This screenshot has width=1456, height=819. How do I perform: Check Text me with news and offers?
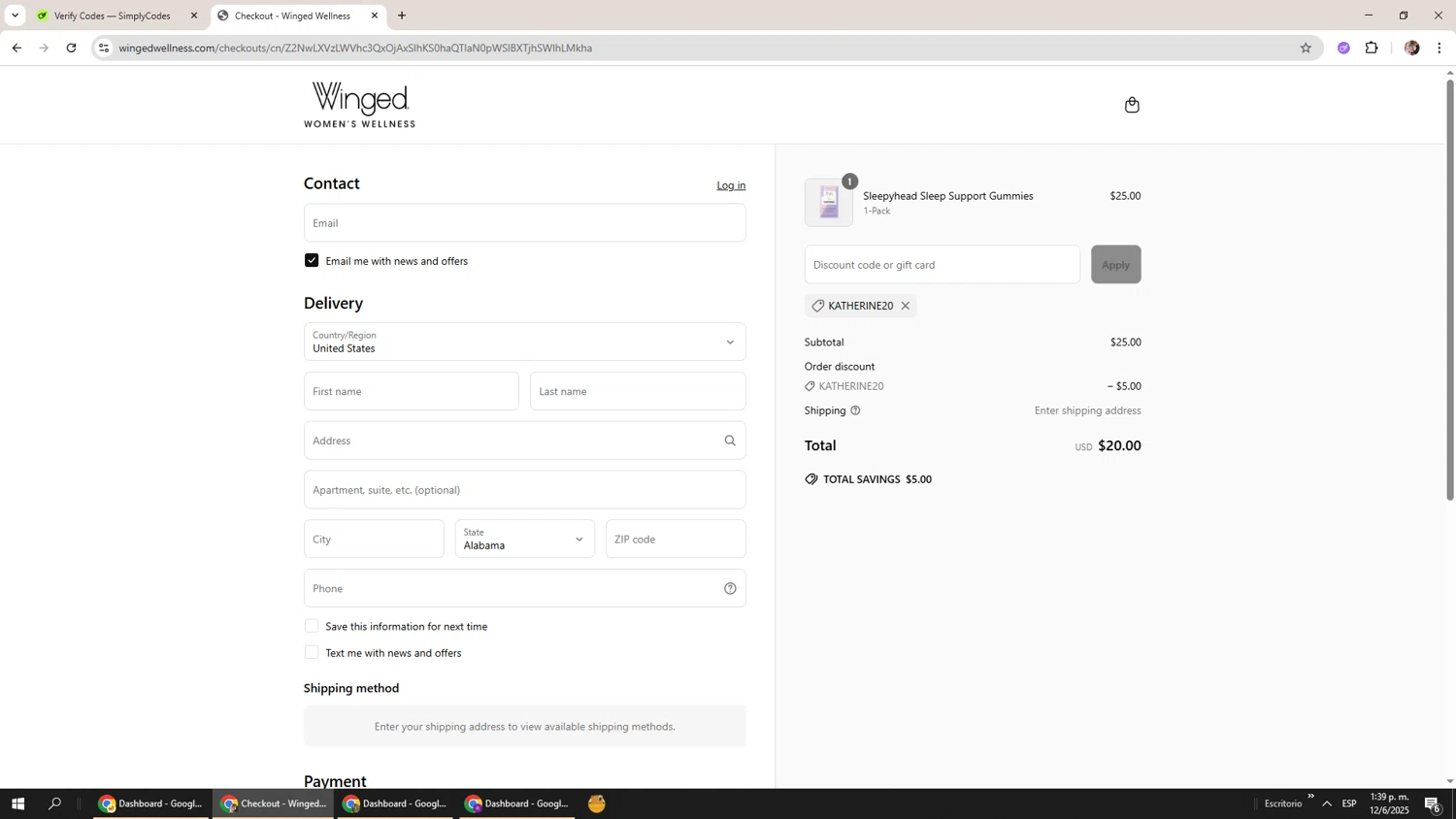tap(312, 652)
